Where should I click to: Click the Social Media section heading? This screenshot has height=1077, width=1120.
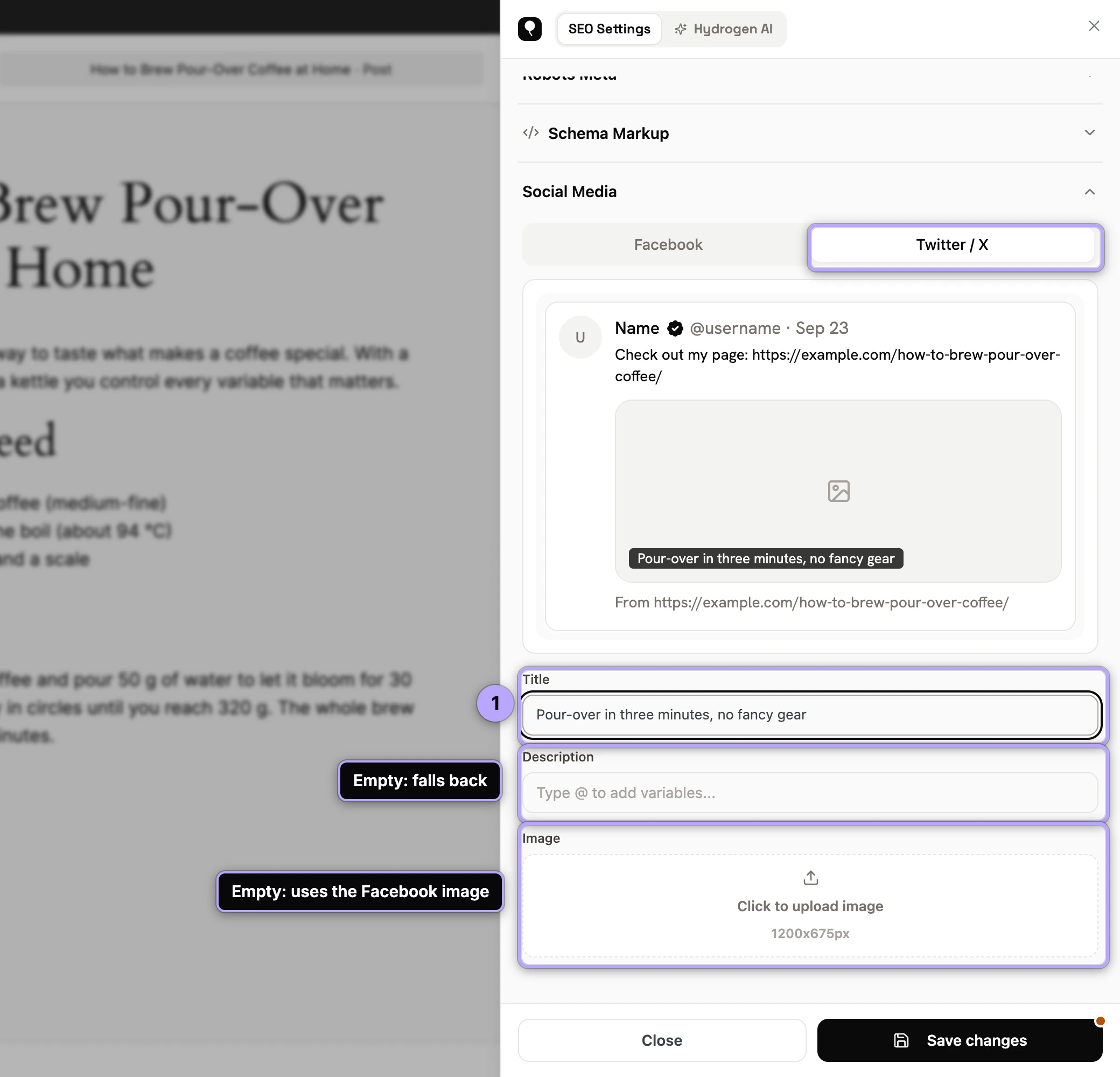[569, 192]
